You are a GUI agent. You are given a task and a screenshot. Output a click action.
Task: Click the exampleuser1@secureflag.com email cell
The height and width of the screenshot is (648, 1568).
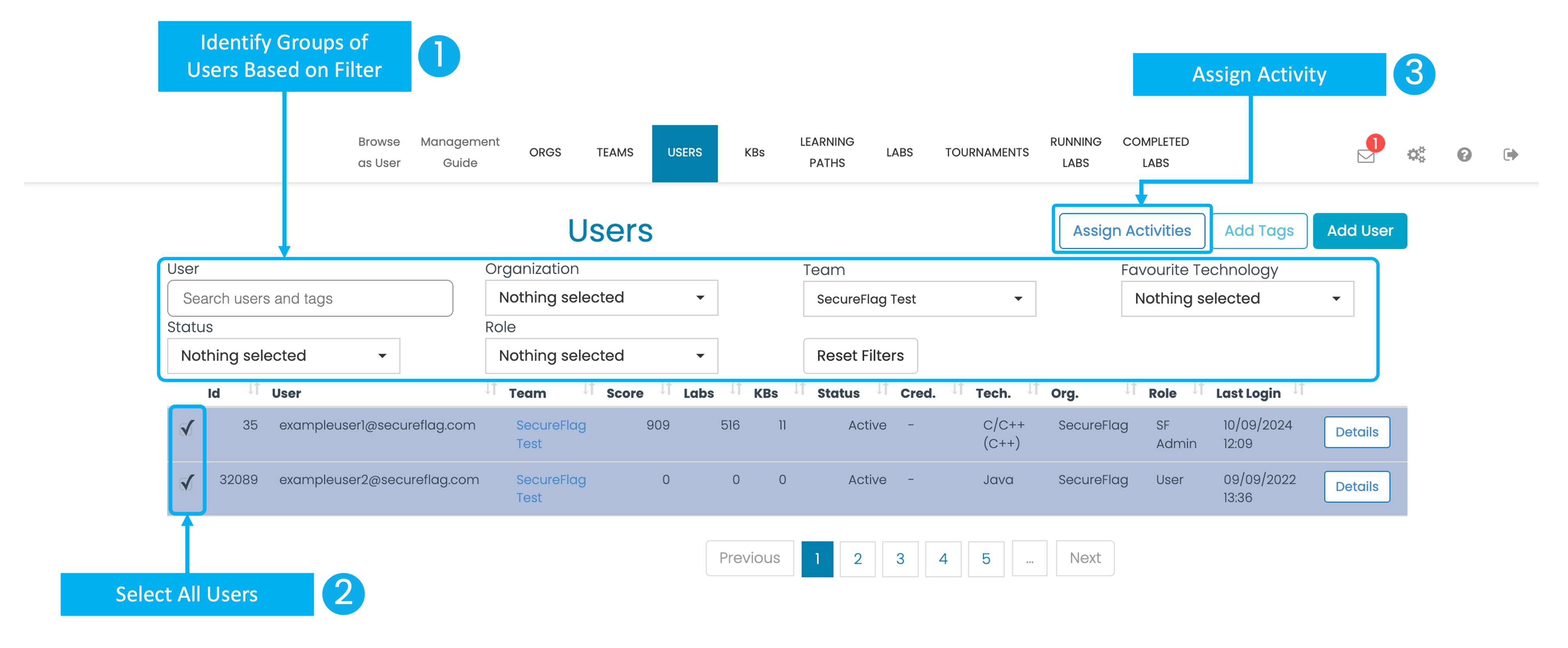coord(377,425)
